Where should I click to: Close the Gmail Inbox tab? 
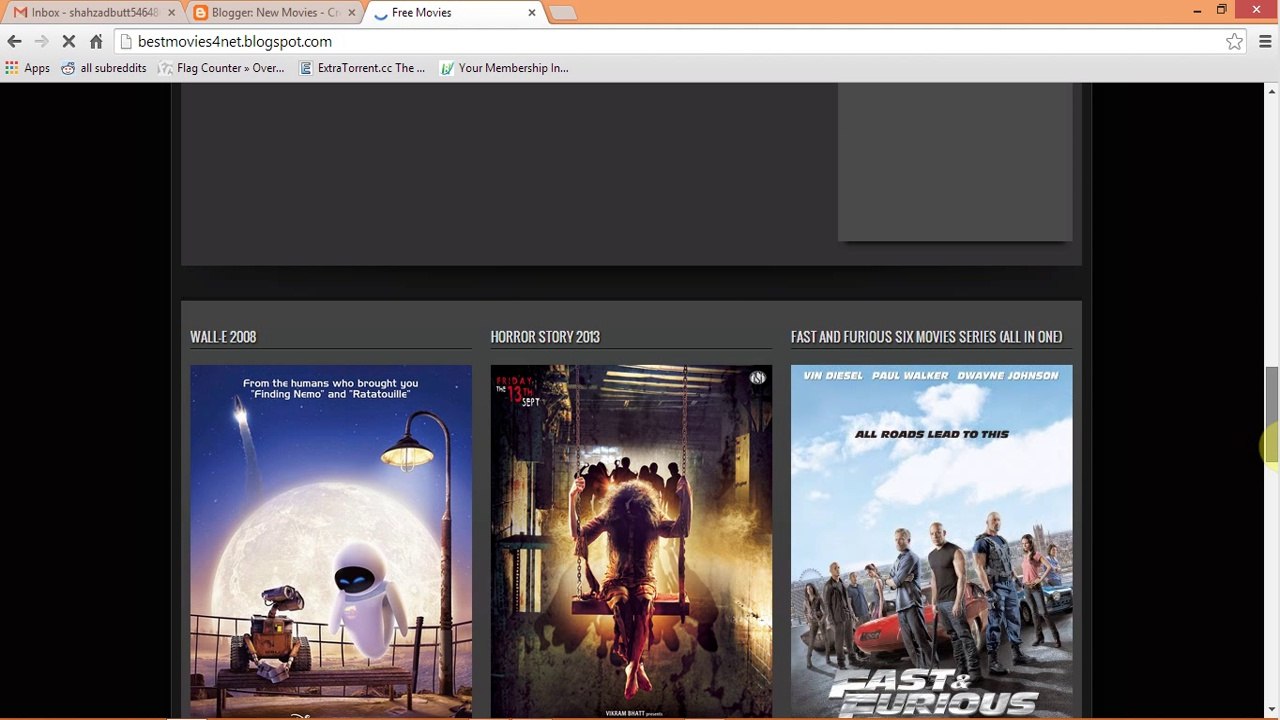pyautogui.click(x=171, y=12)
